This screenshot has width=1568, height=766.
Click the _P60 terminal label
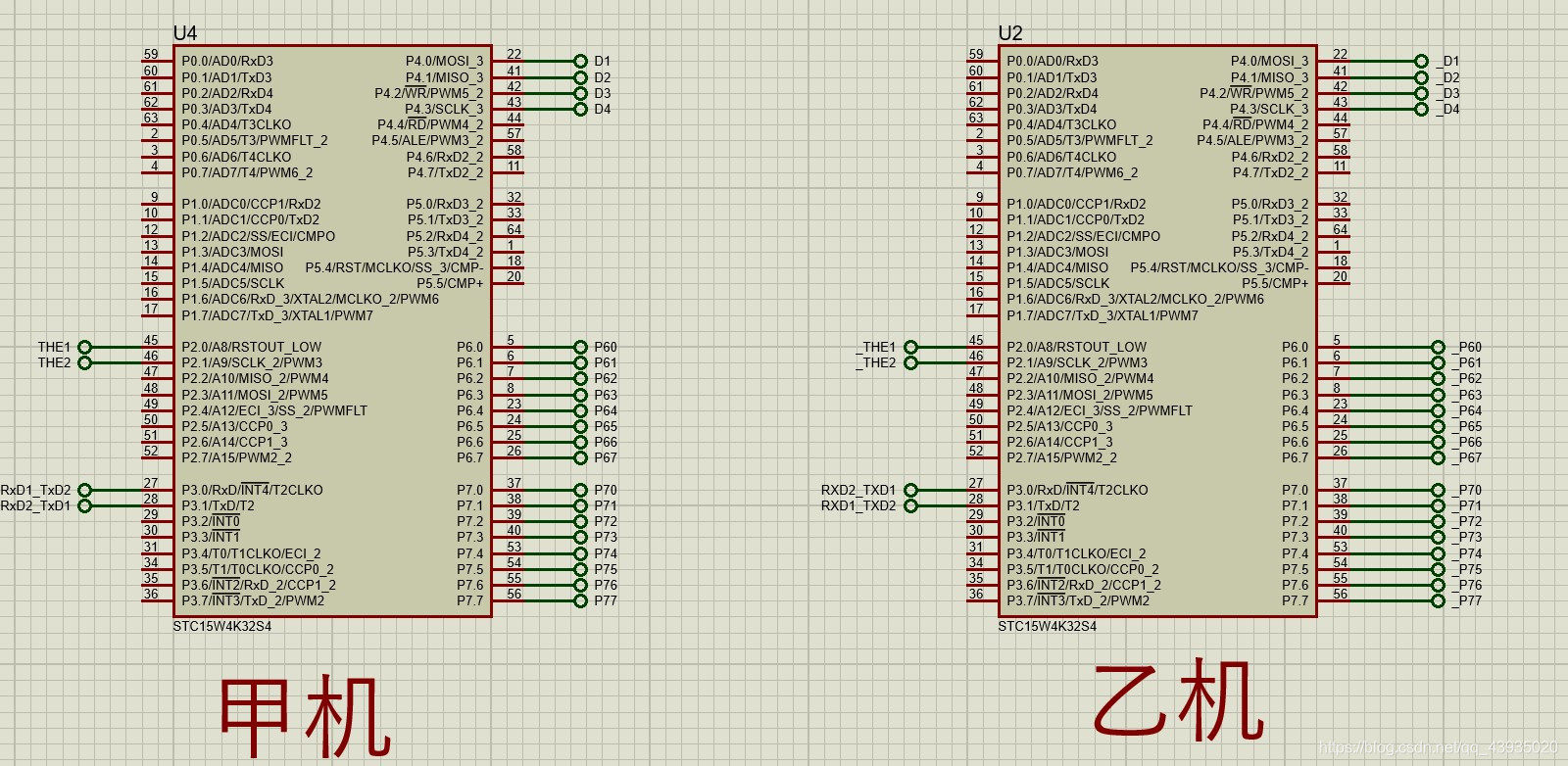click(1467, 347)
